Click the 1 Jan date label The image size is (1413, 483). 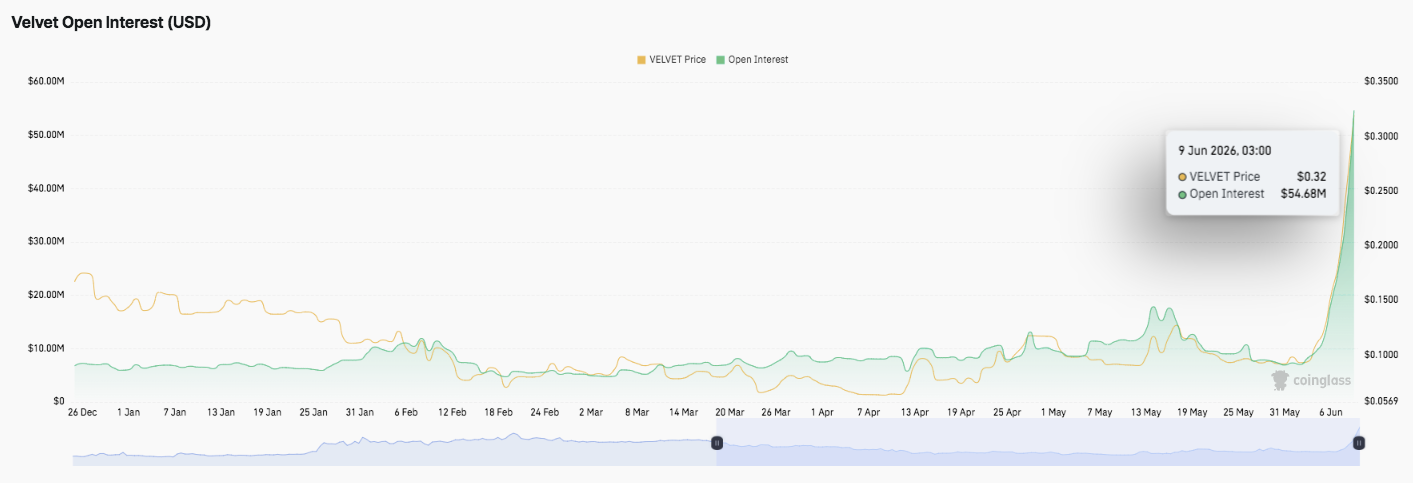pos(129,412)
